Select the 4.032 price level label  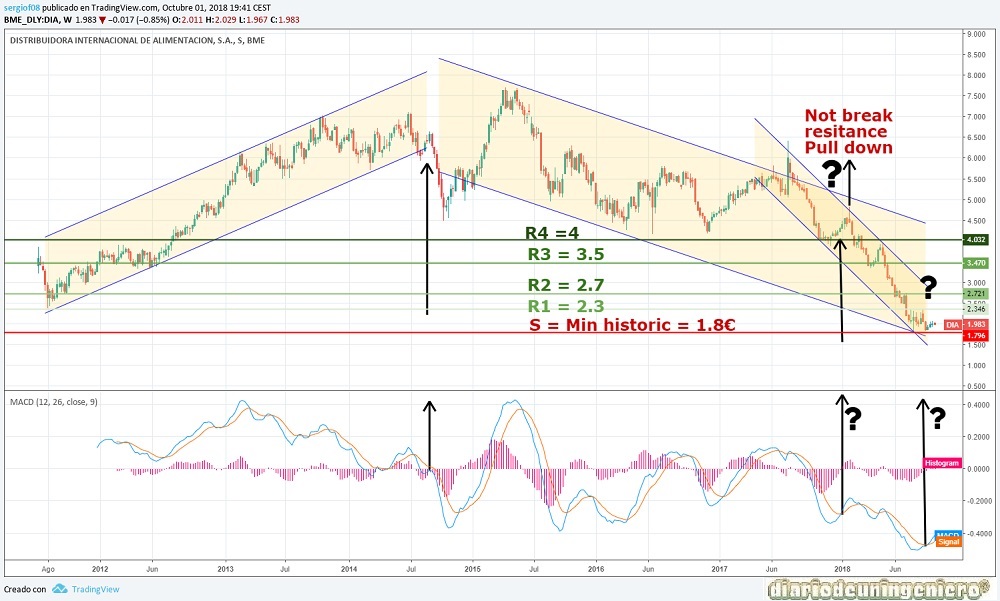point(946,240)
